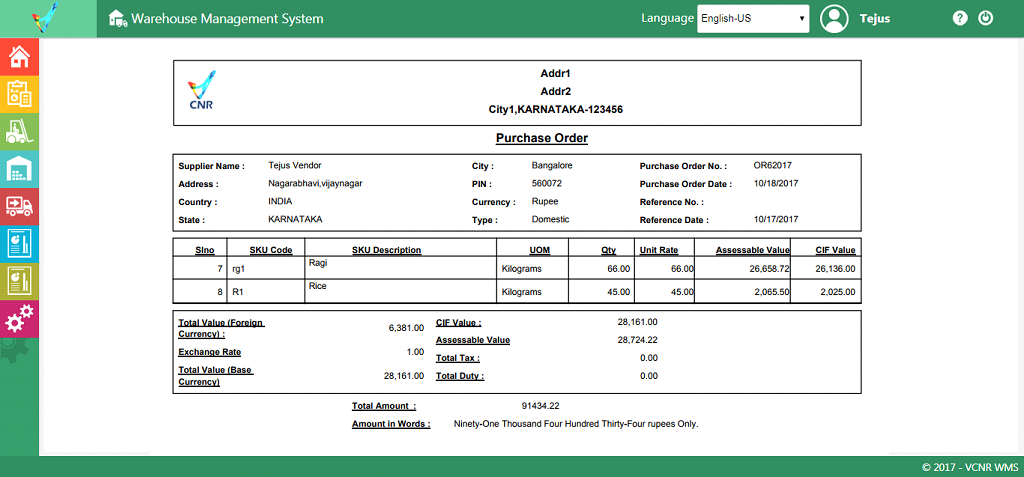Click the Total Duty label
1024x477 pixels.
[460, 376]
